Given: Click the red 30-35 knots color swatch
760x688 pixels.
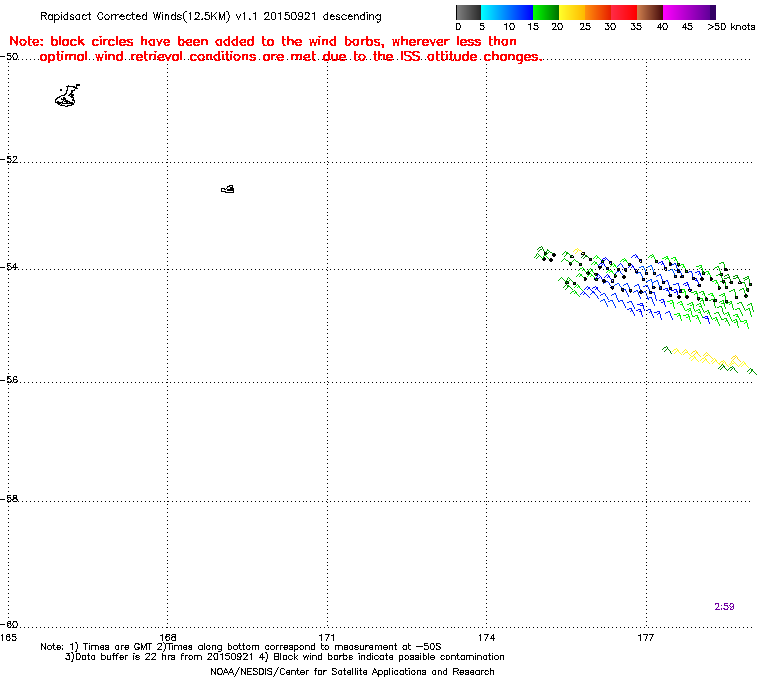Looking at the screenshot, I should [x=624, y=12].
